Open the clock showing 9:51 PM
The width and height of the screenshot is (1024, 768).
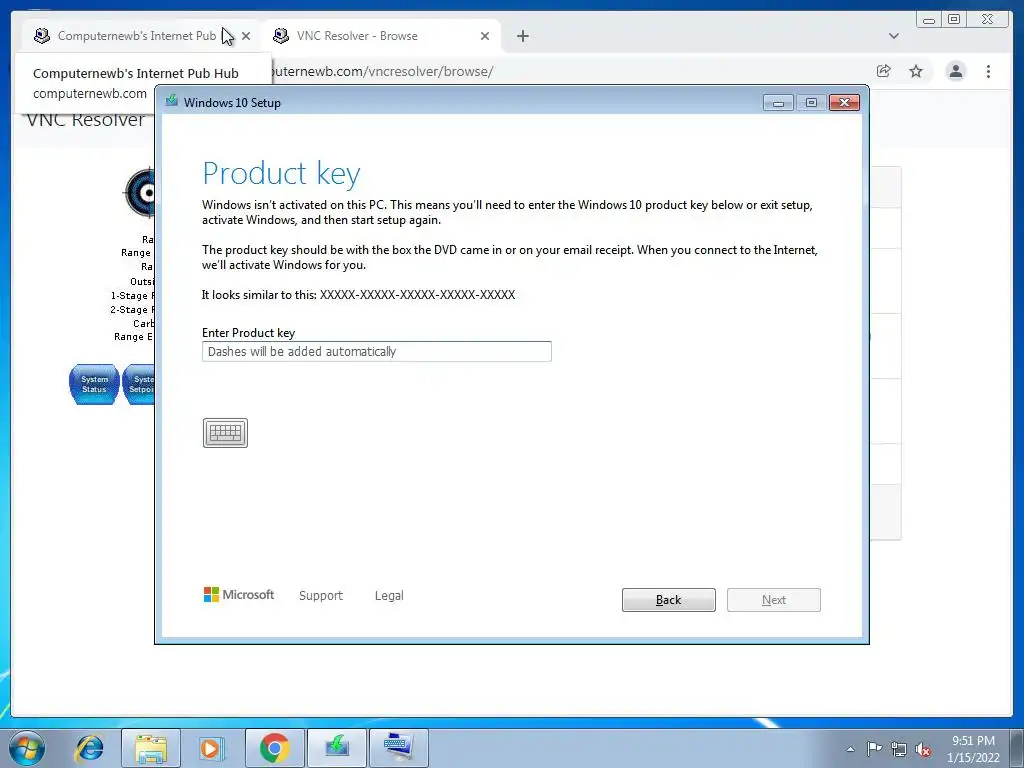tap(974, 749)
